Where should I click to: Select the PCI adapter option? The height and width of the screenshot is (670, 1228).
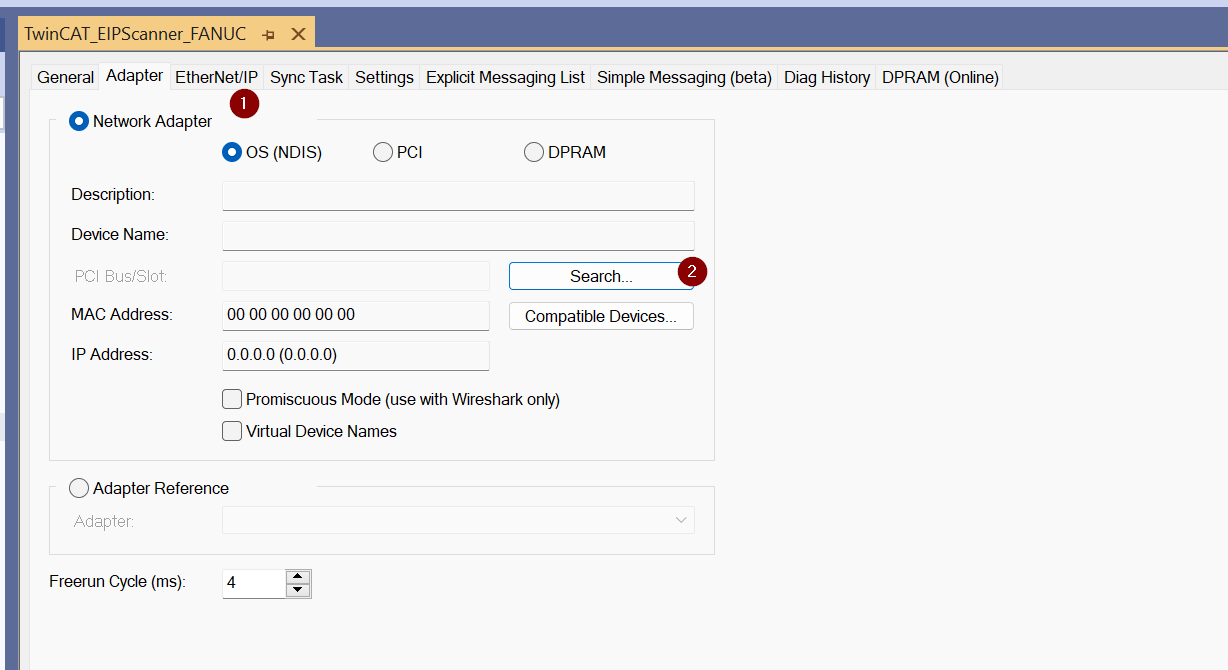[383, 153]
